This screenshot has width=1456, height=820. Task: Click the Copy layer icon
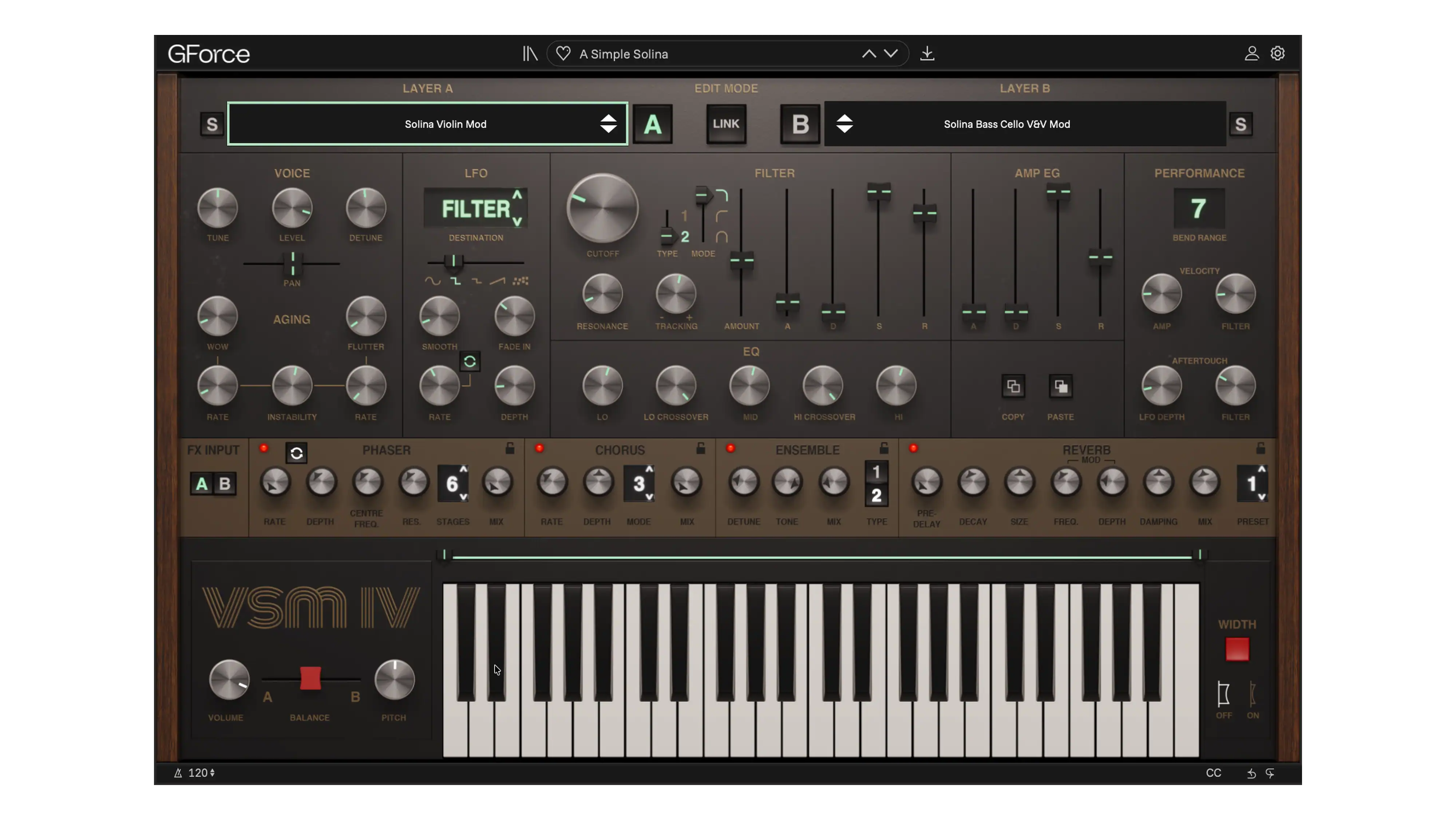pyautogui.click(x=1013, y=387)
